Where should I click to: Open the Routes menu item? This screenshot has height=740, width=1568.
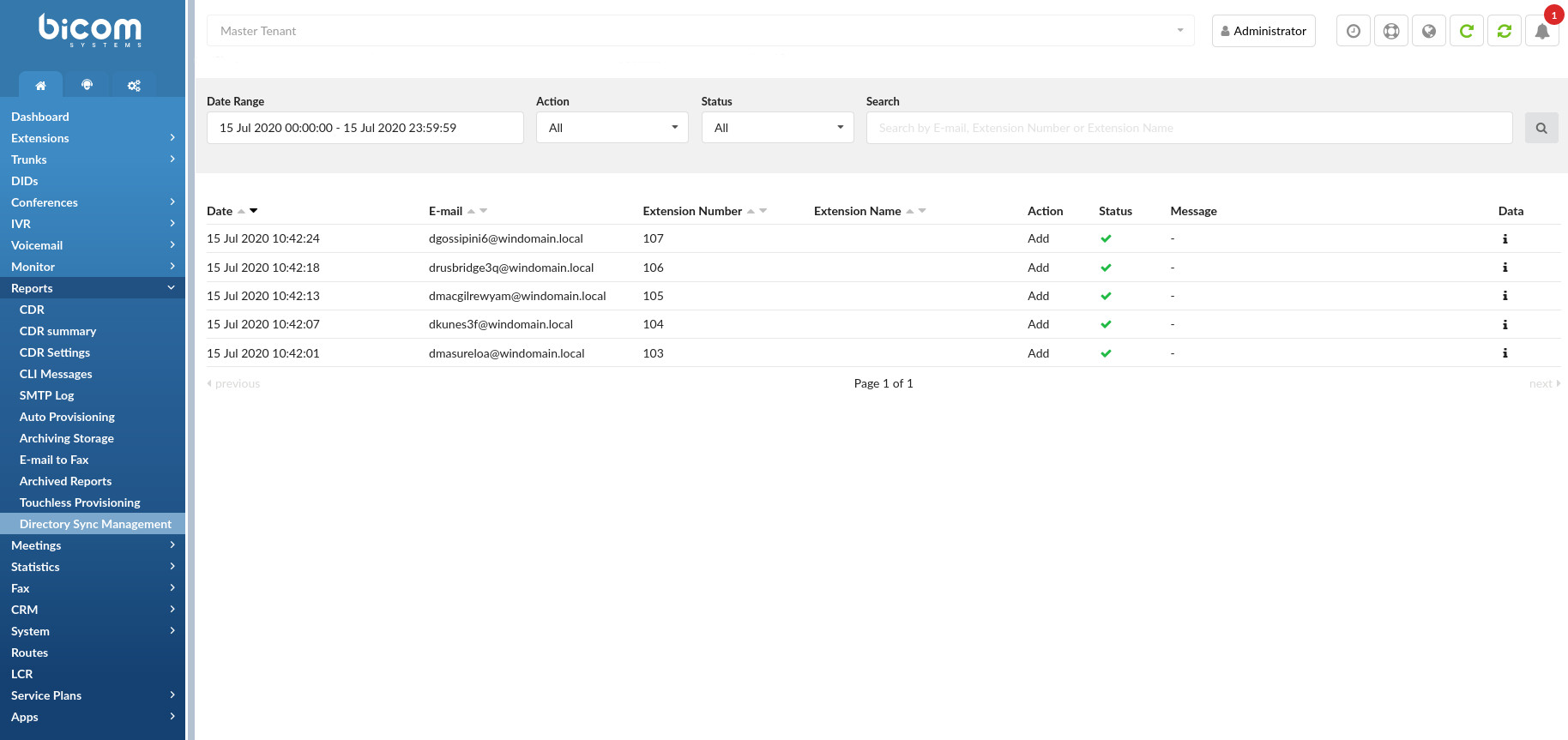(x=93, y=653)
